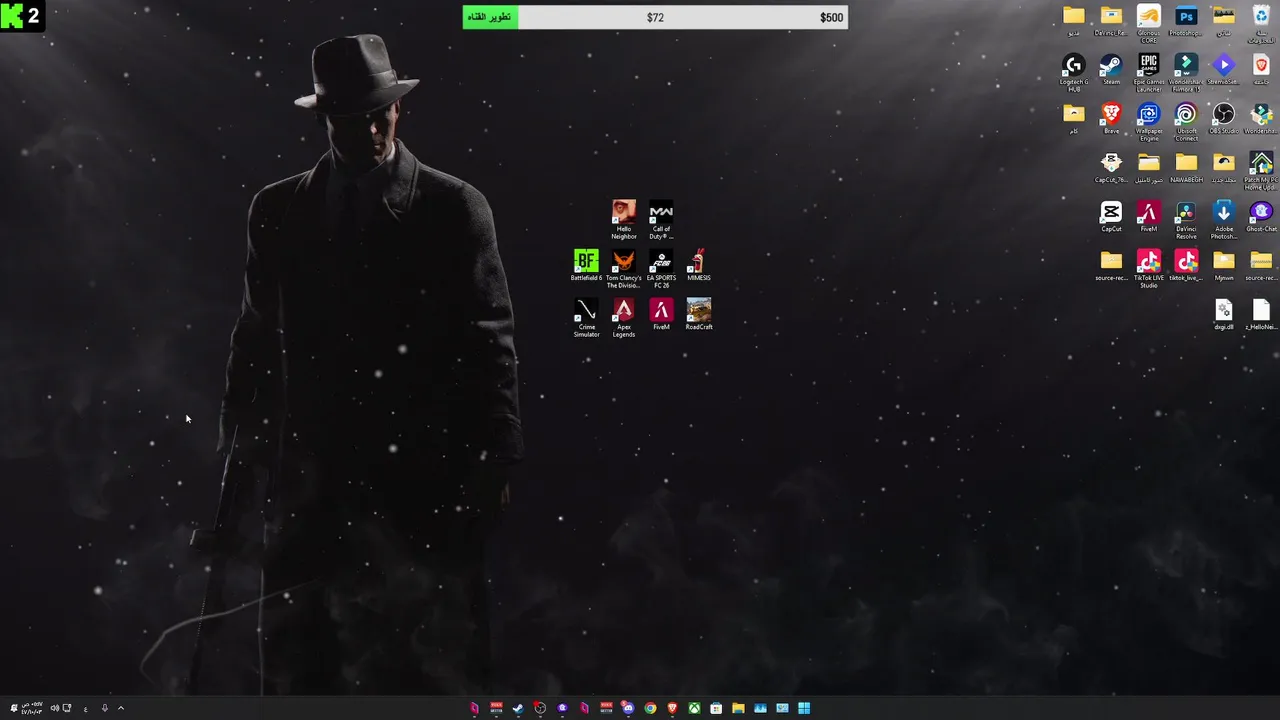Open the network display tray icon
This screenshot has height=720, width=1280.
click(x=67, y=708)
